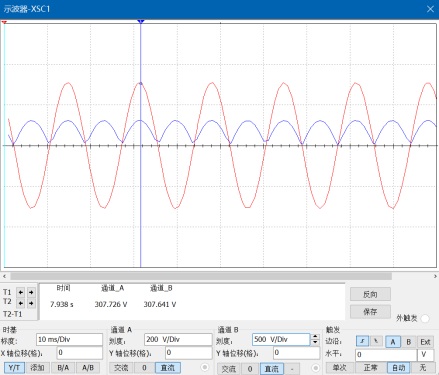
Task: Select rising edge trigger icon
Action: (x=362, y=341)
